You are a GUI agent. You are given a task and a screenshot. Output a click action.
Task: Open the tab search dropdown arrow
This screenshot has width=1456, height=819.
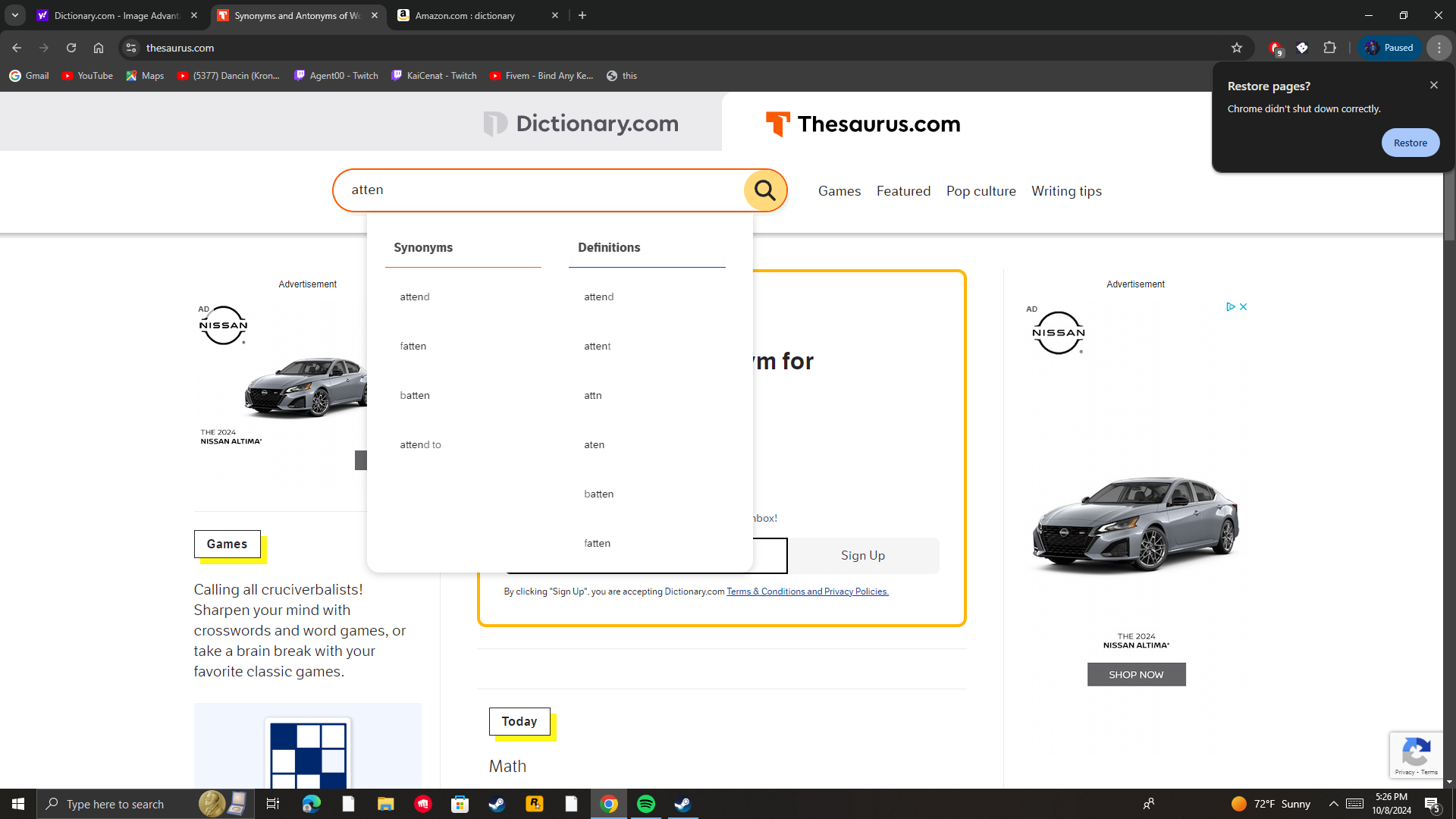[15, 15]
